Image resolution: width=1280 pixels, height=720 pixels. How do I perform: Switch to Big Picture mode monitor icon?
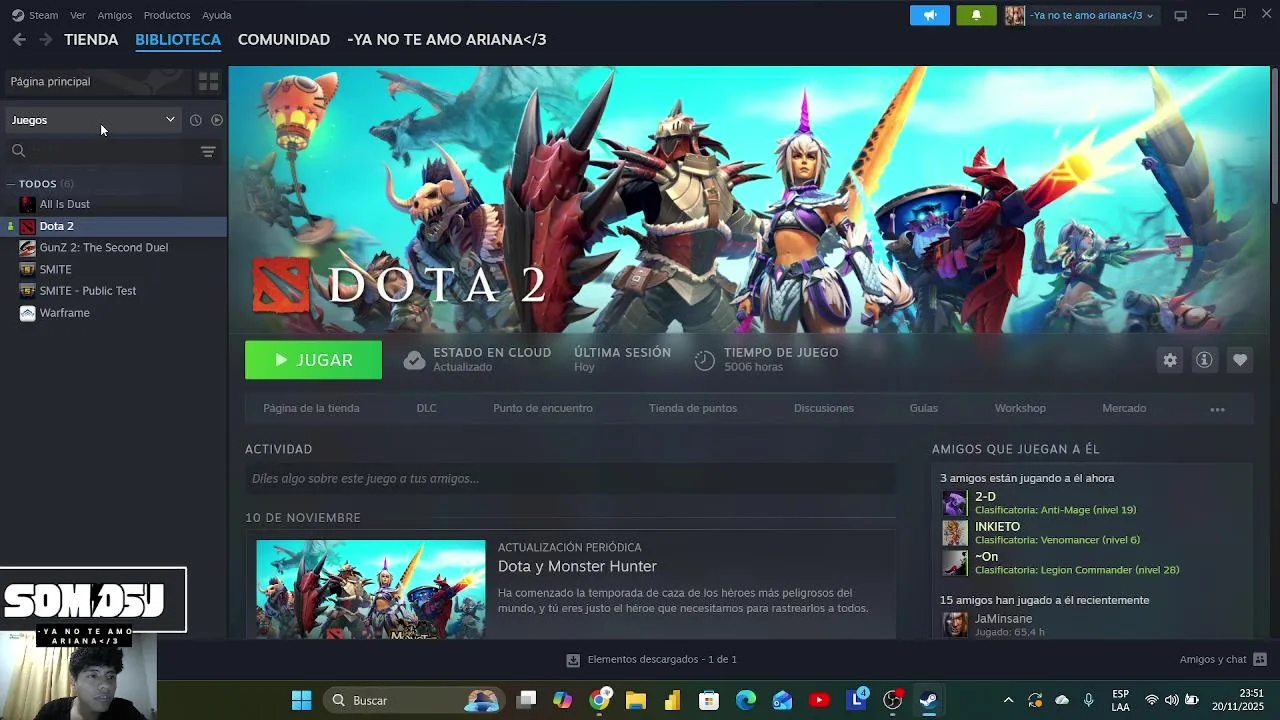pyautogui.click(x=1180, y=15)
